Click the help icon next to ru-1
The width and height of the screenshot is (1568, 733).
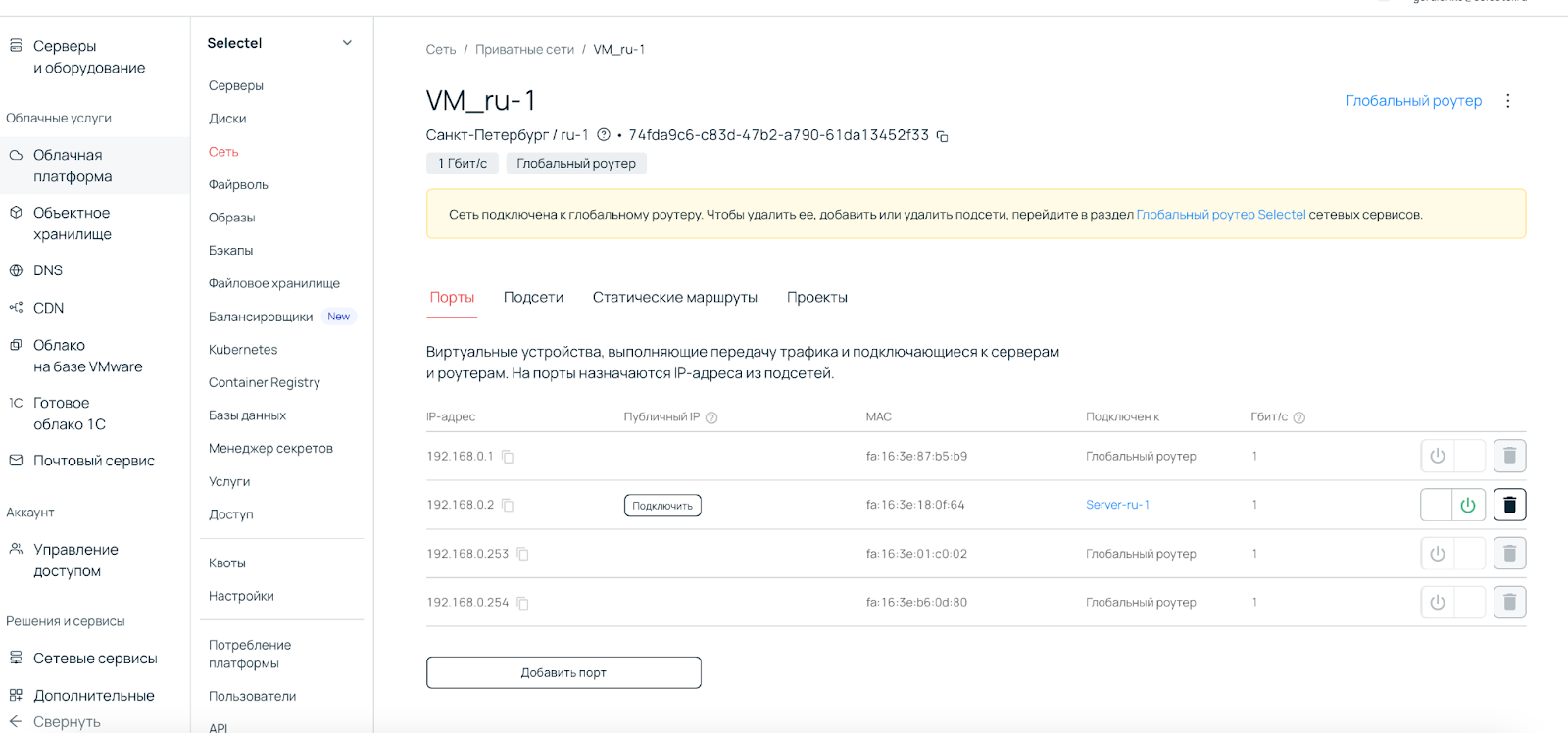click(x=604, y=135)
